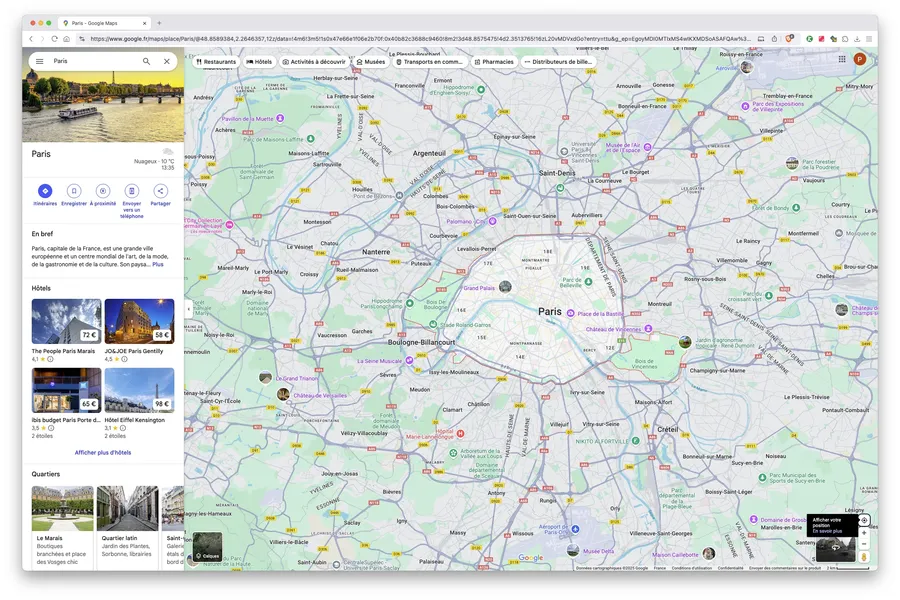The width and height of the screenshot is (900, 600).
Task: Click the À proximité nearby icon
Action: [x=103, y=191]
